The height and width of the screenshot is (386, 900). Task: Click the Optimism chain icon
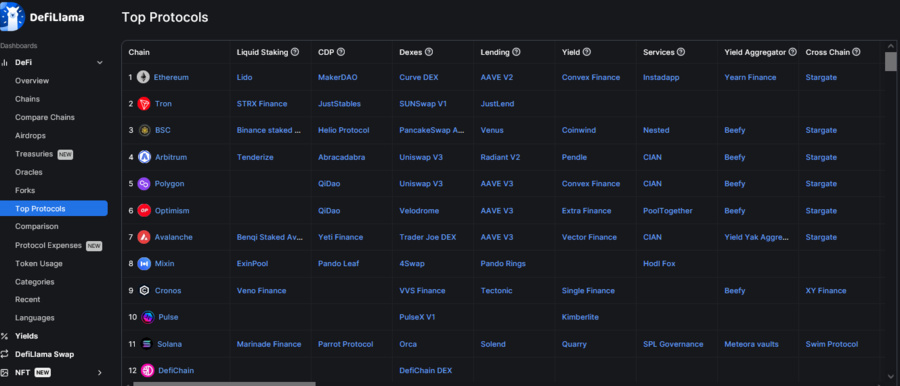coord(144,211)
